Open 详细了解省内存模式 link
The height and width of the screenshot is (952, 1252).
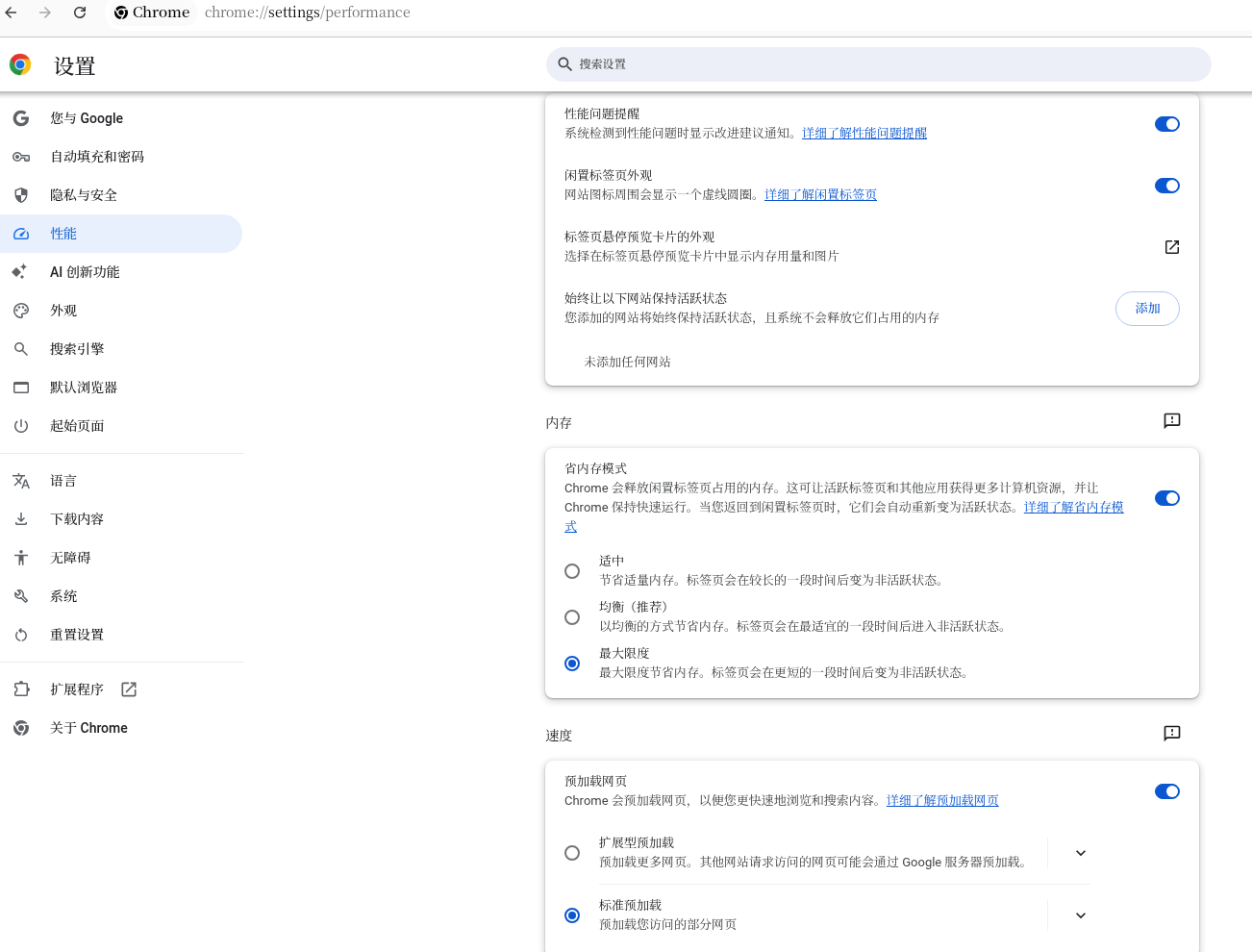[x=1073, y=508]
